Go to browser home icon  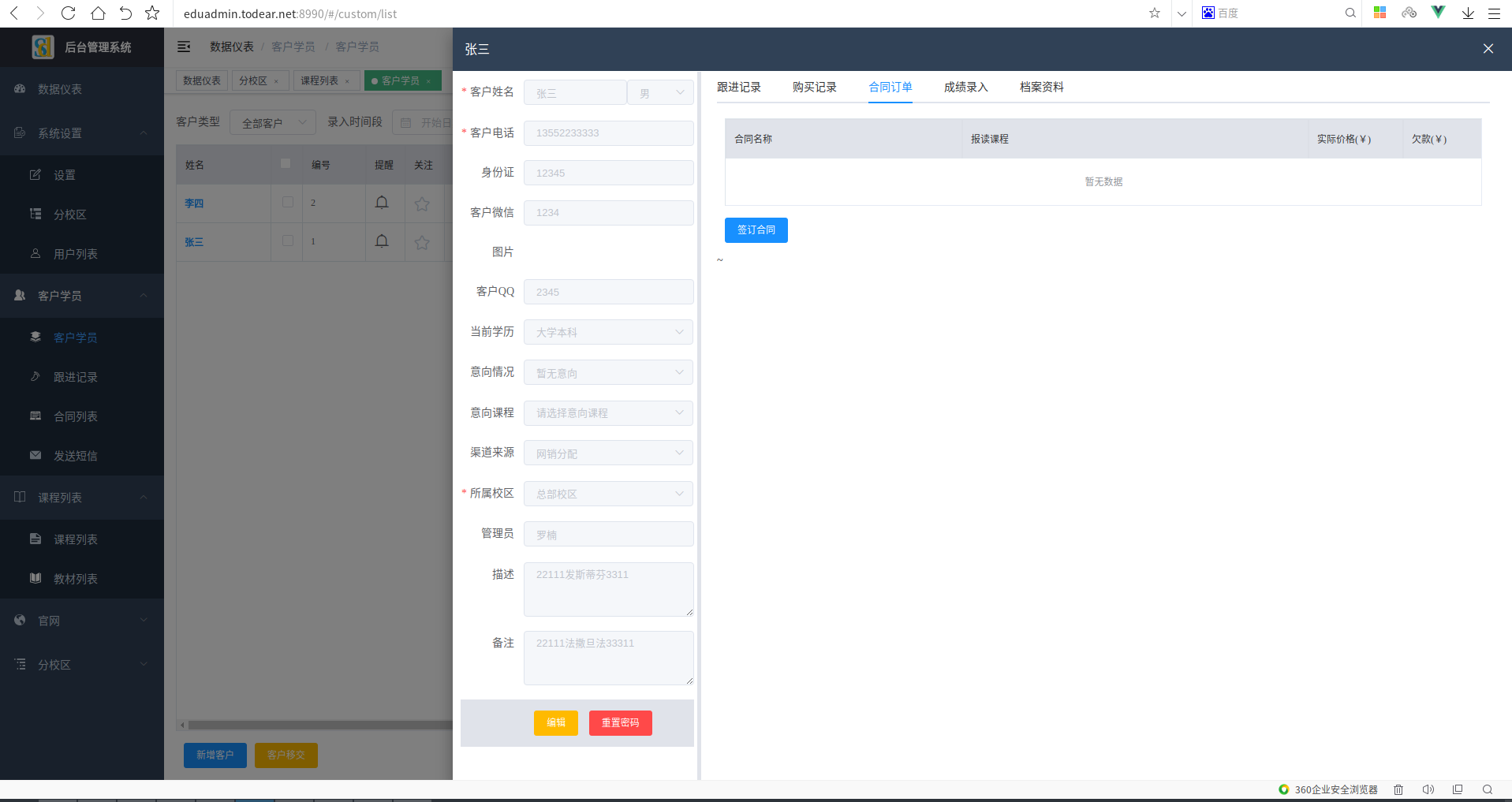point(98,13)
